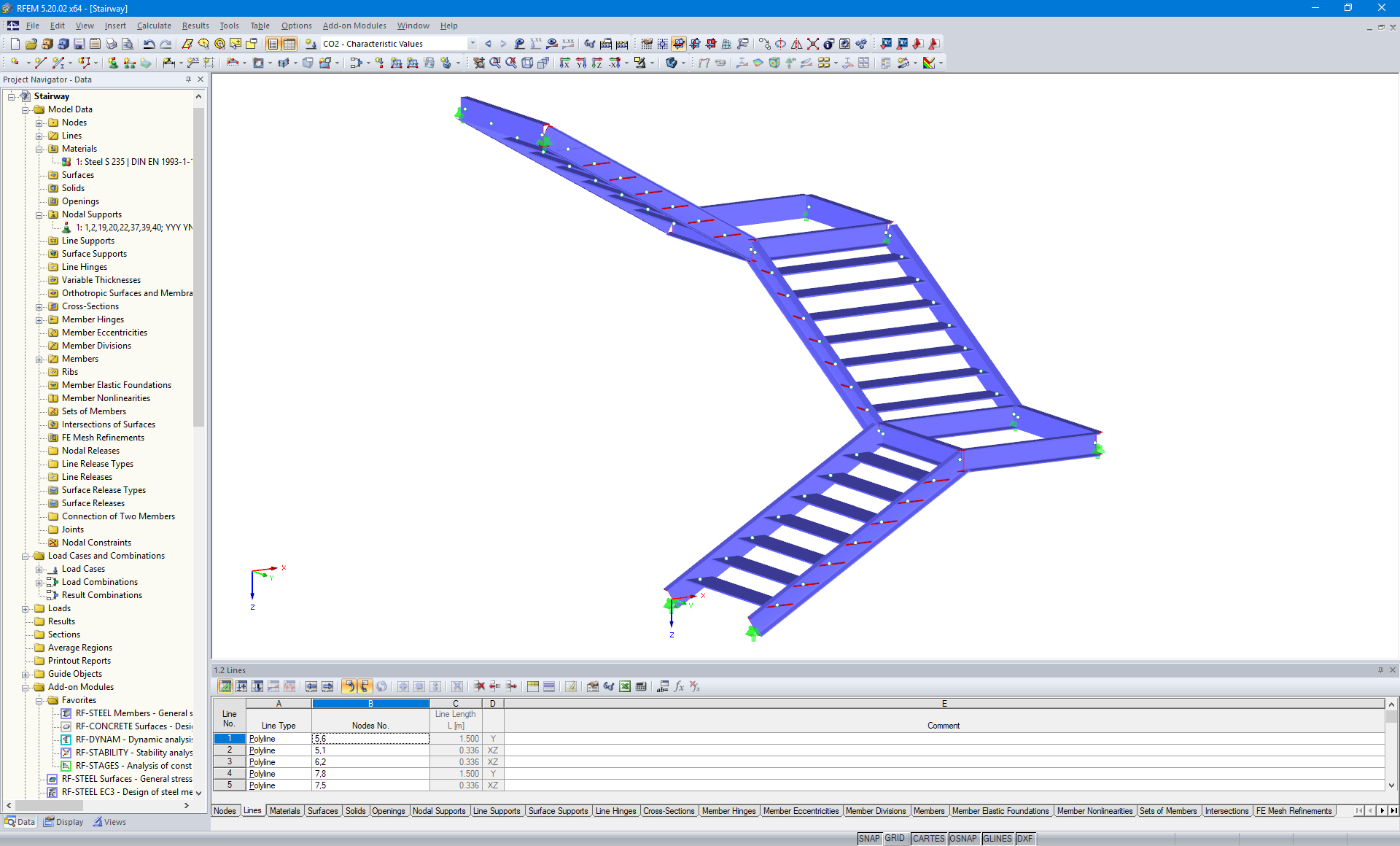Screen dimensions: 1400x846
Task: Click the Save icon in the toolbar
Action: point(78,44)
